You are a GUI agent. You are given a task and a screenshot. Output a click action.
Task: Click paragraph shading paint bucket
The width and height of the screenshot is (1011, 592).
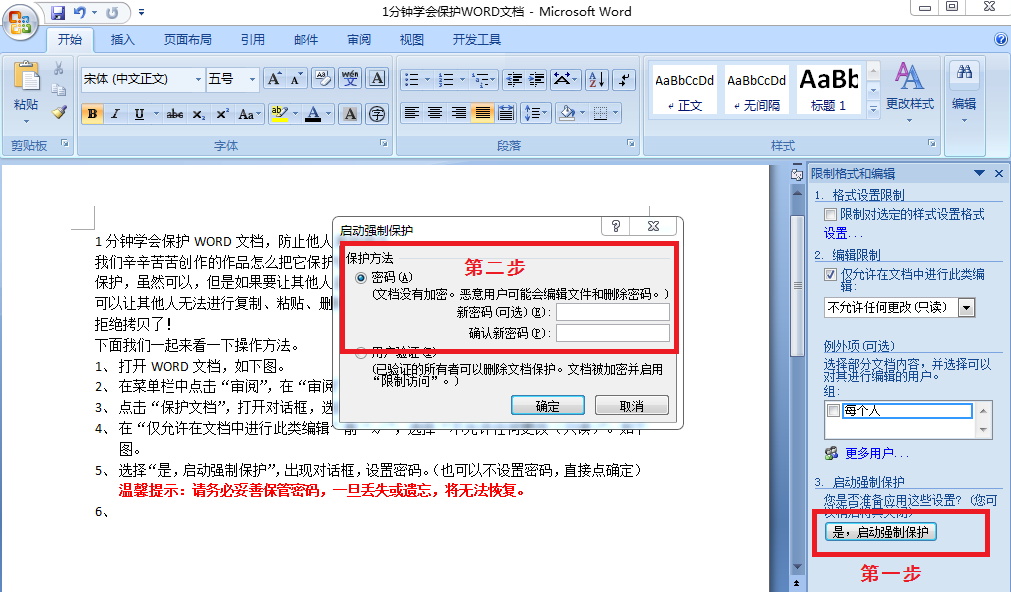(x=567, y=113)
